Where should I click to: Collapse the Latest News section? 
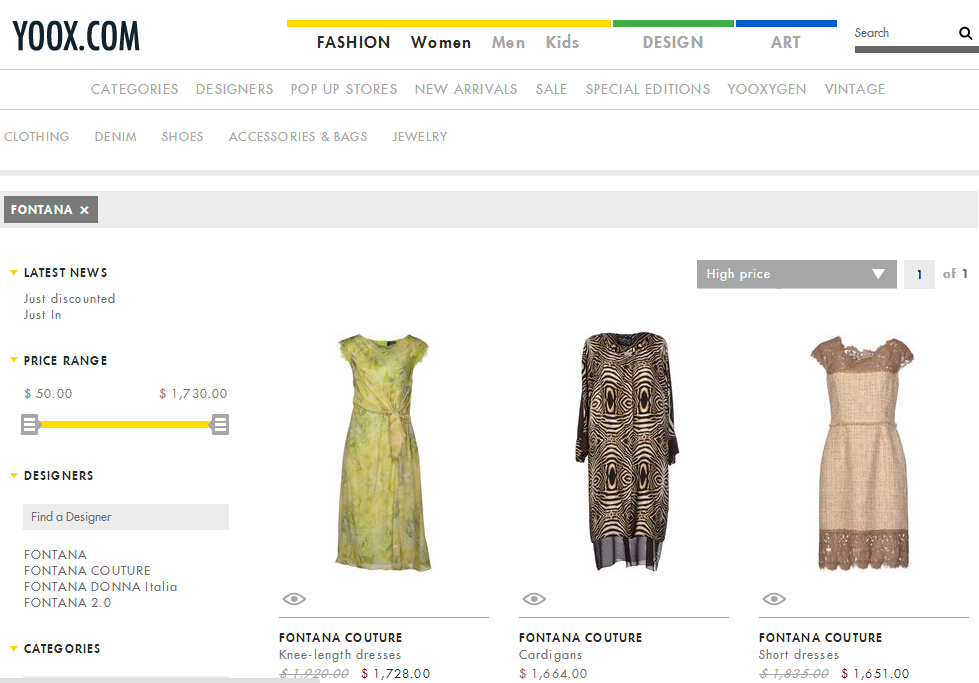coord(14,273)
